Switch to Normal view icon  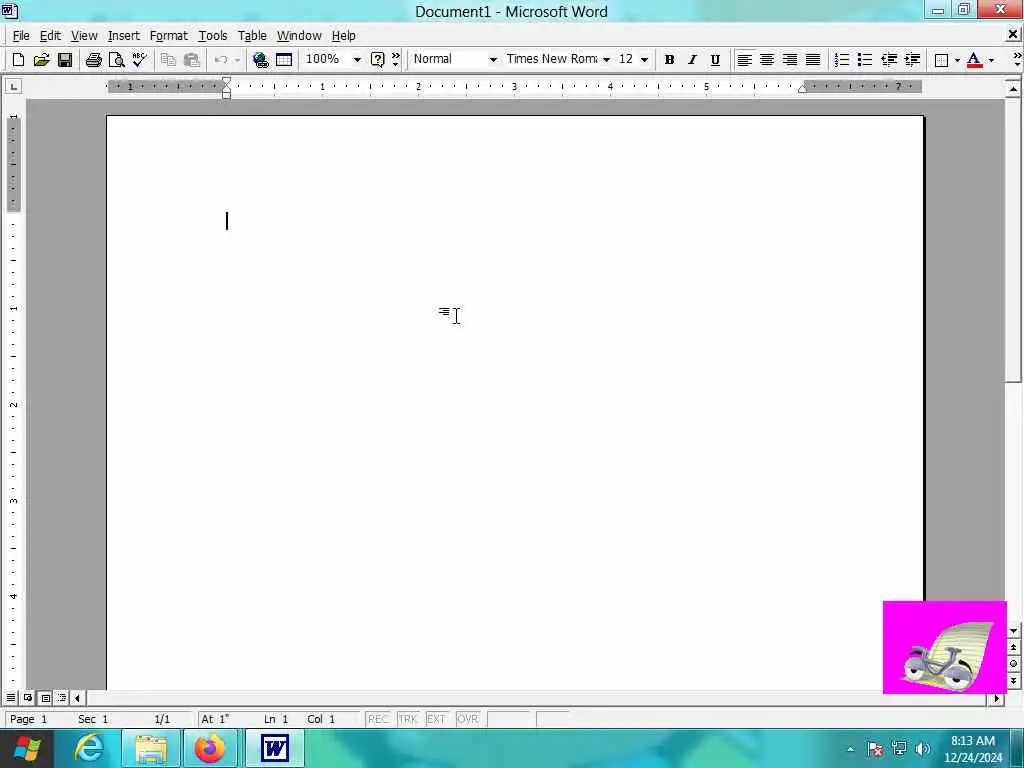click(x=11, y=698)
